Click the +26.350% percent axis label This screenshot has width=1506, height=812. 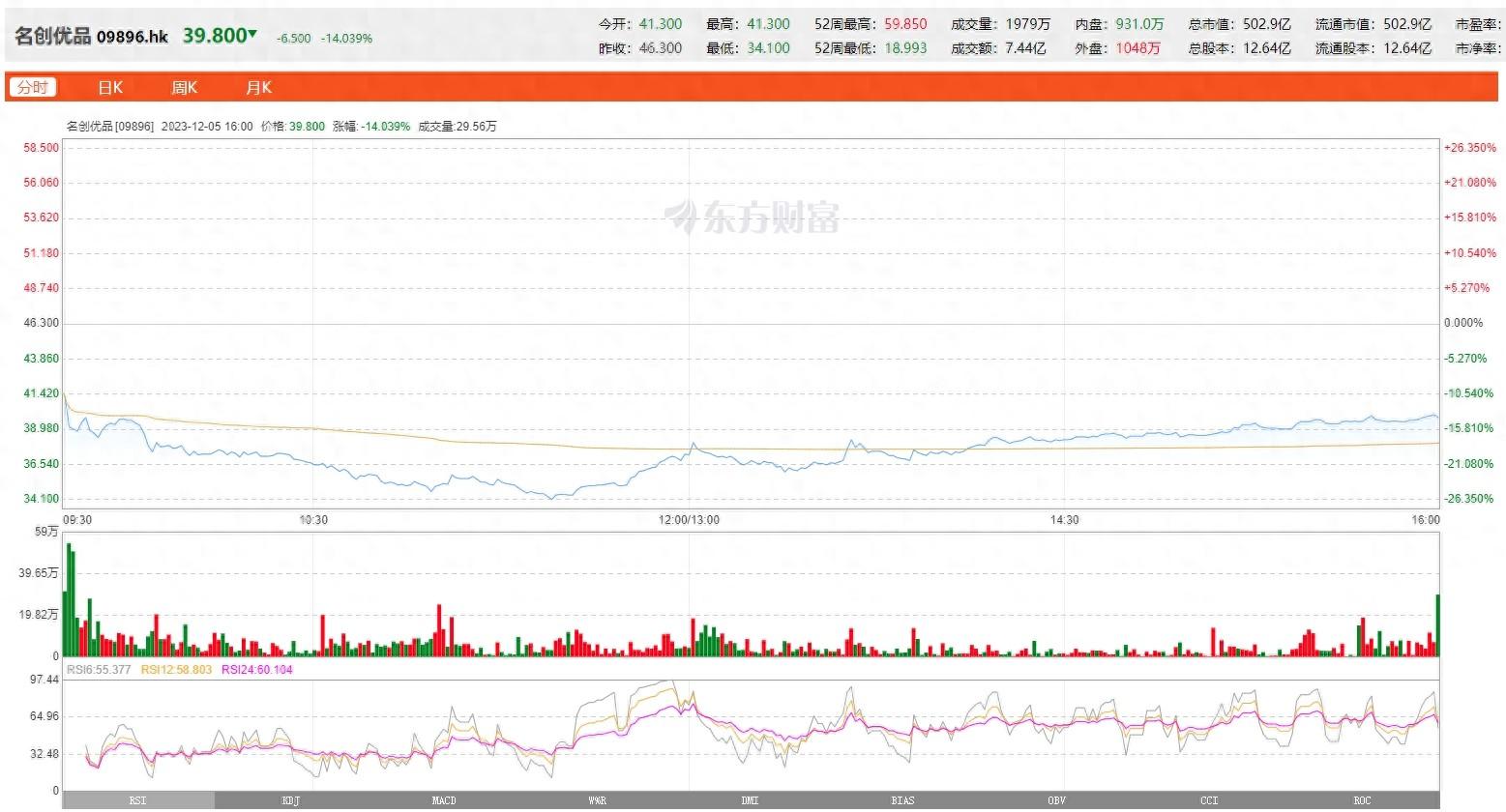[x=1470, y=148]
